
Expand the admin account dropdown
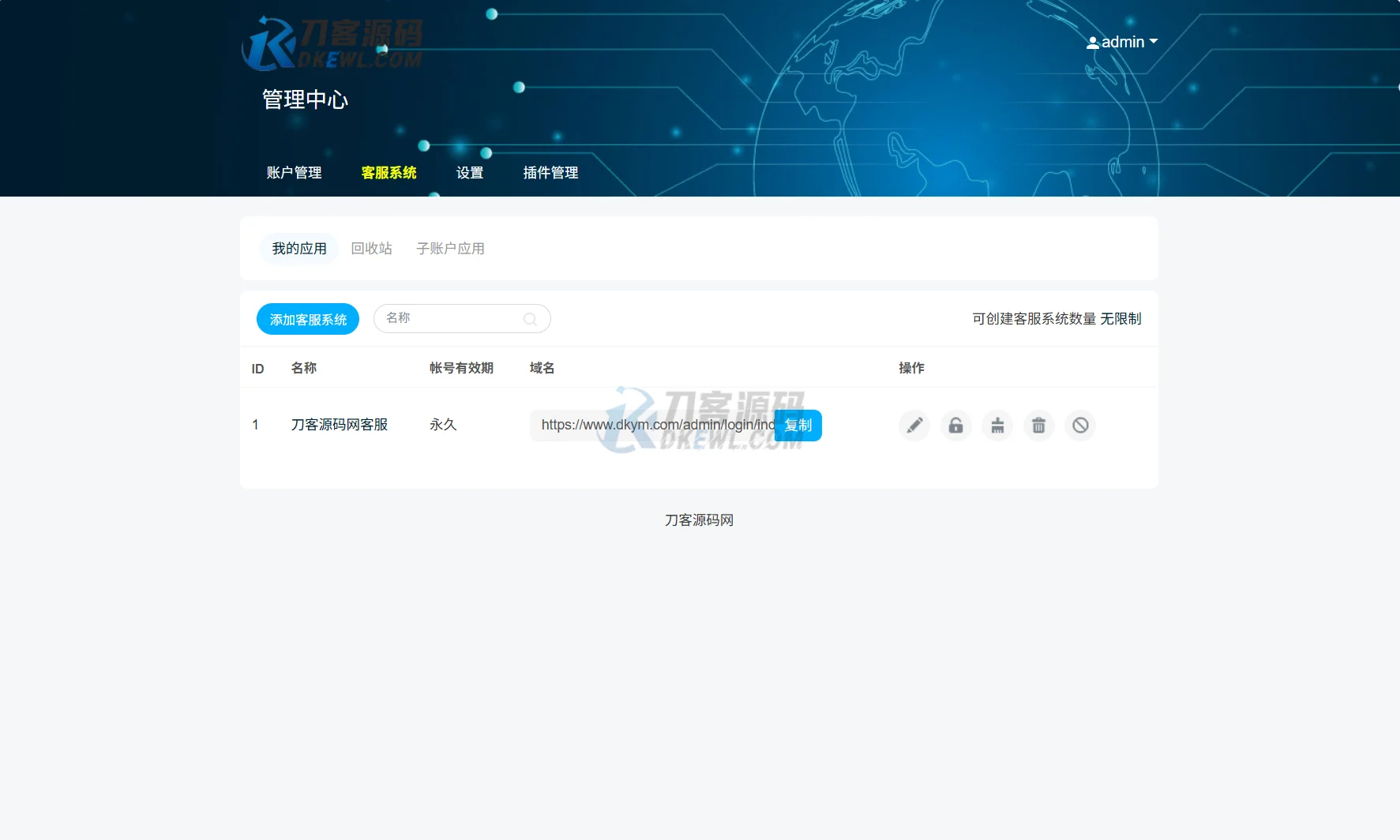(1154, 43)
